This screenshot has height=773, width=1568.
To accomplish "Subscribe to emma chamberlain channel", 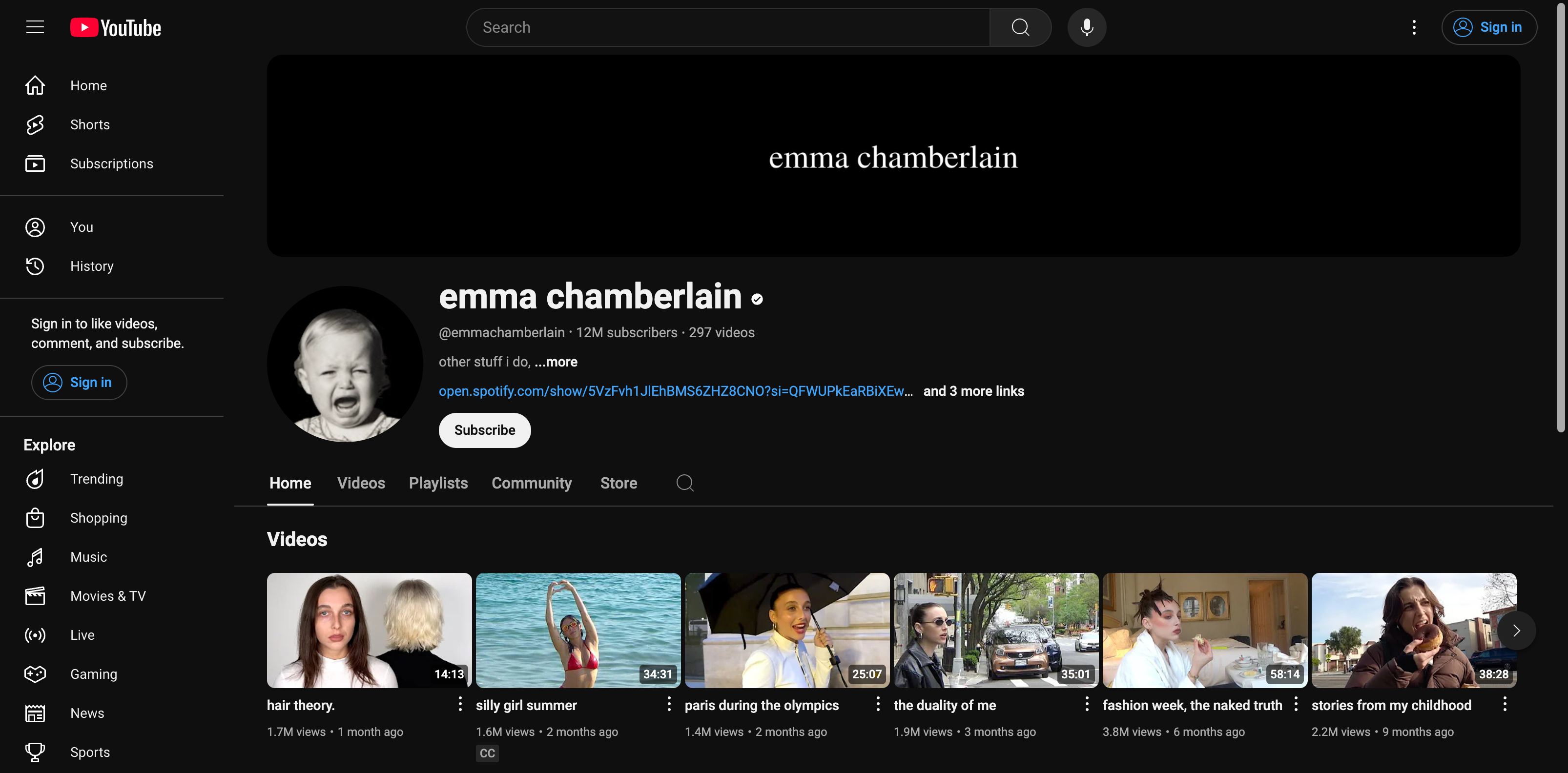I will coord(485,430).
